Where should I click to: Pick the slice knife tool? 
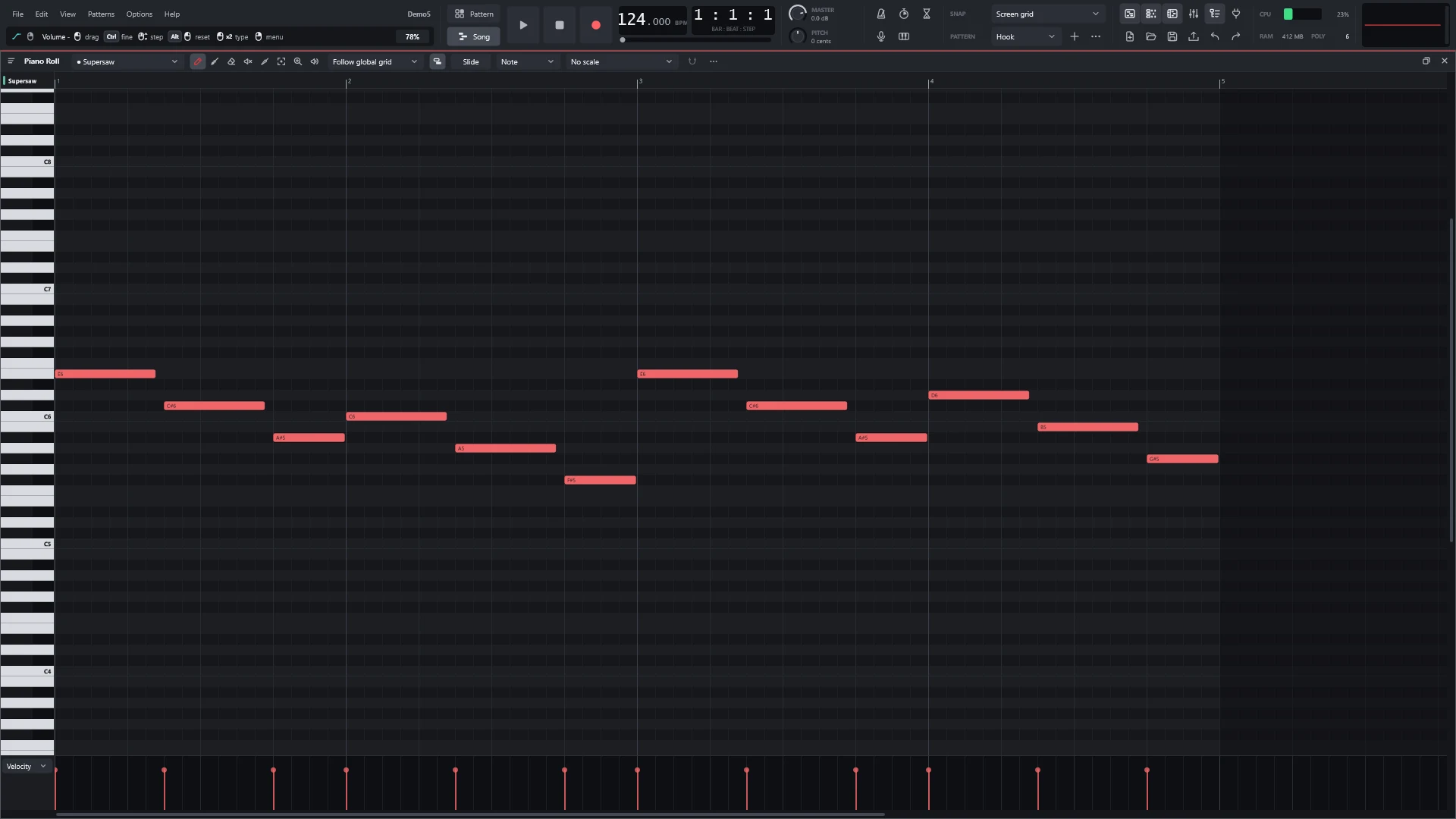(265, 61)
